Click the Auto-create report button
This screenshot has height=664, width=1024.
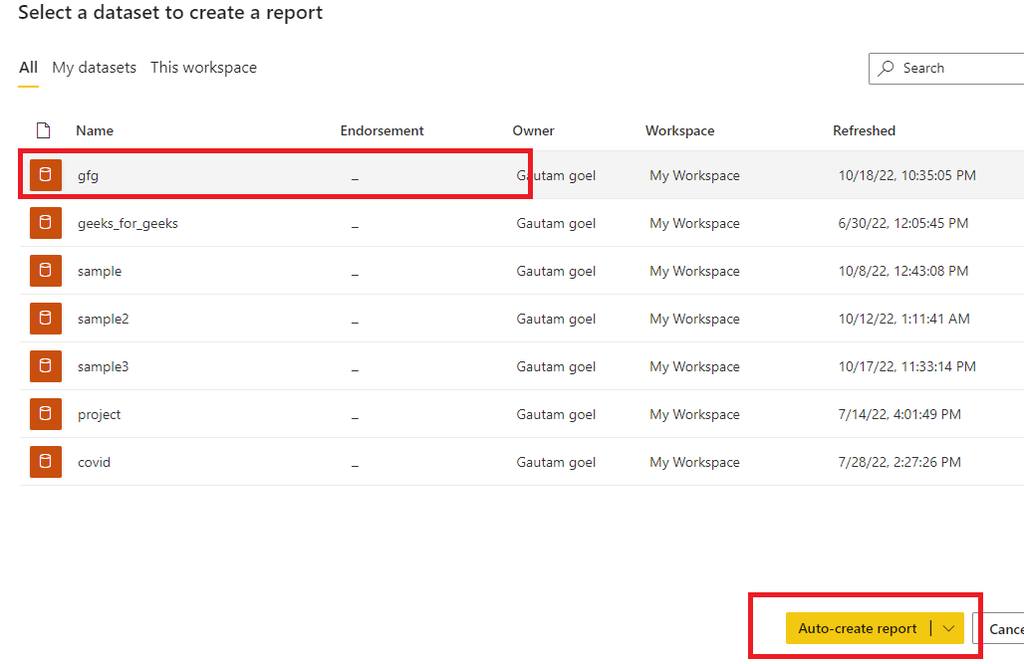click(857, 628)
